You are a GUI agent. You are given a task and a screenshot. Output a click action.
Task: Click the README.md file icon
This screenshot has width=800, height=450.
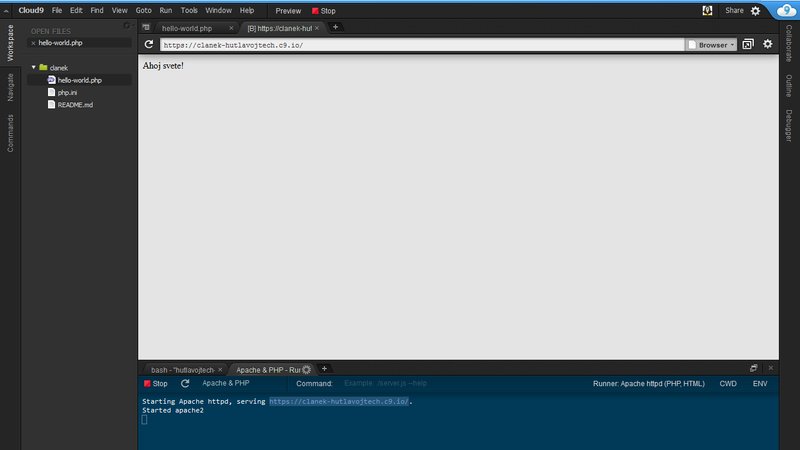click(x=51, y=104)
